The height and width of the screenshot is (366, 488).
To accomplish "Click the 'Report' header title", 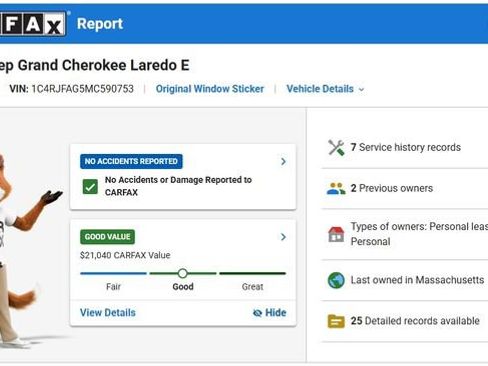I will tap(100, 24).
